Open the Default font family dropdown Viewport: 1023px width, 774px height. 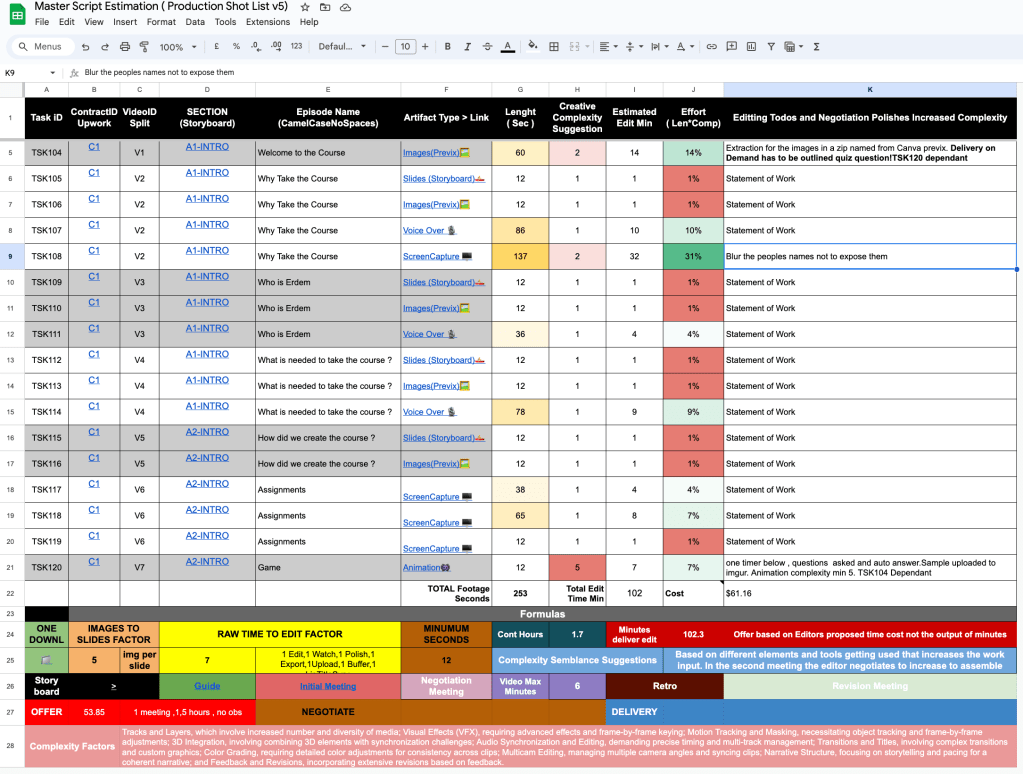[342, 46]
